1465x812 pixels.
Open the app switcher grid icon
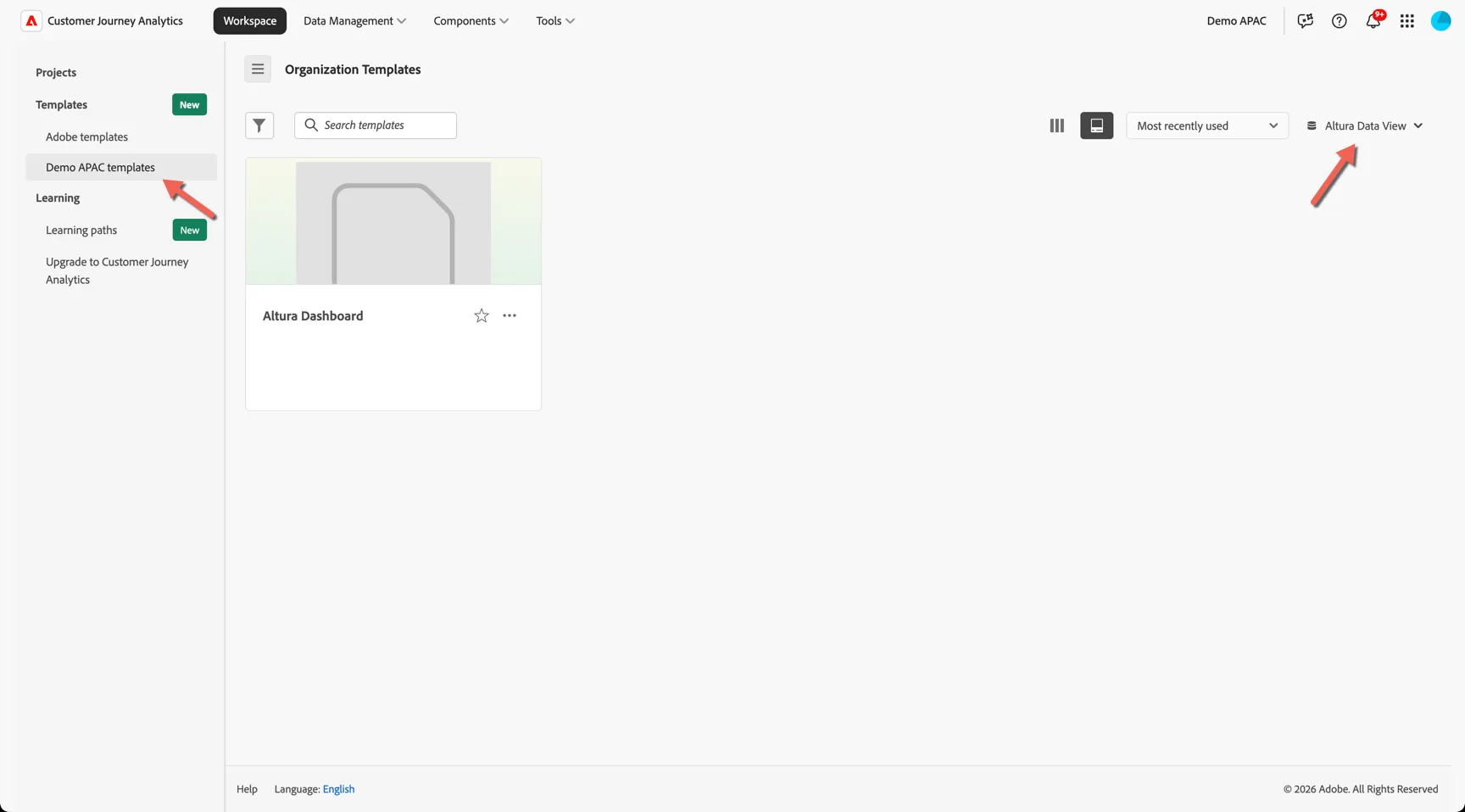(1407, 21)
